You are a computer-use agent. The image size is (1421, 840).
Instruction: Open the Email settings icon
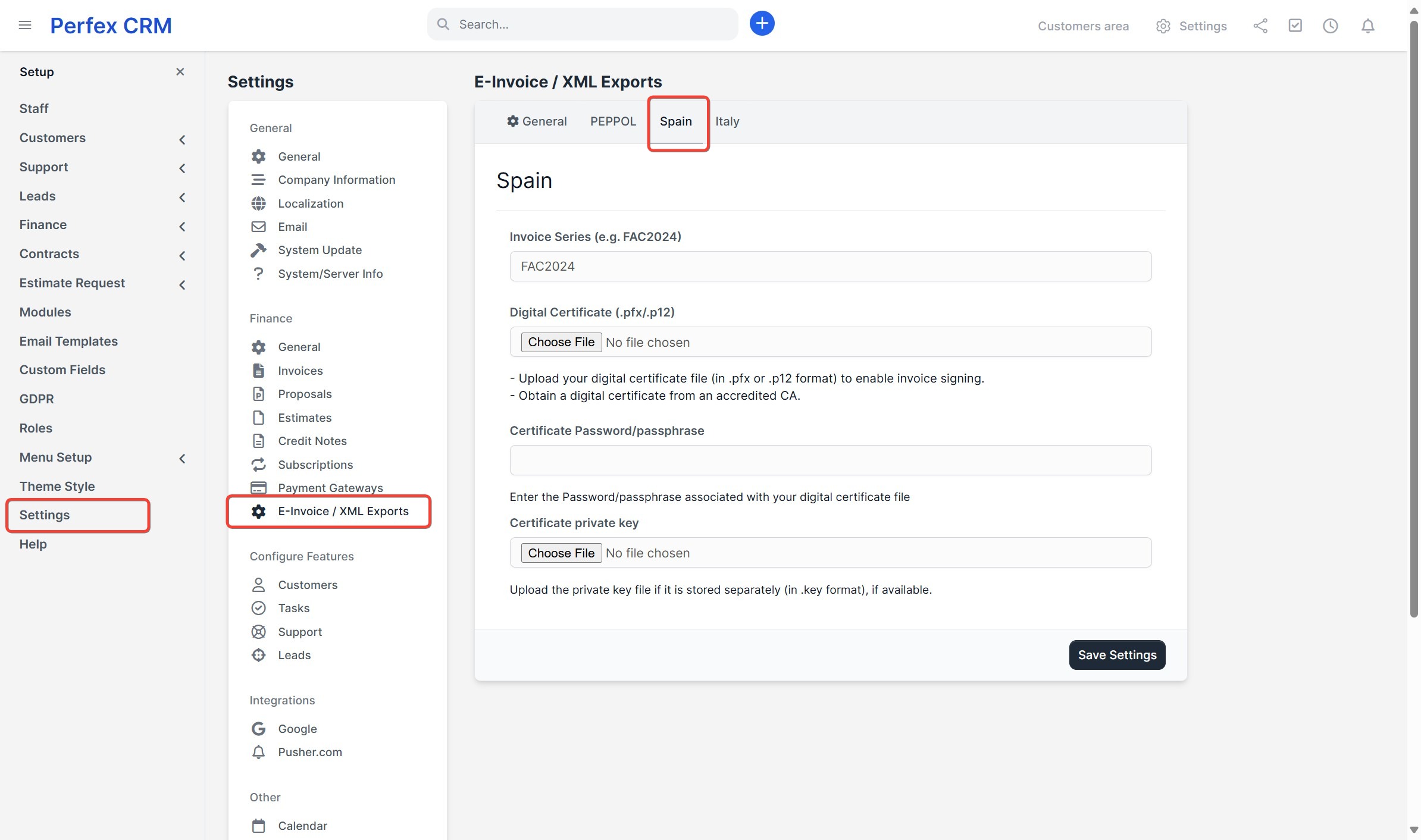pos(258,227)
